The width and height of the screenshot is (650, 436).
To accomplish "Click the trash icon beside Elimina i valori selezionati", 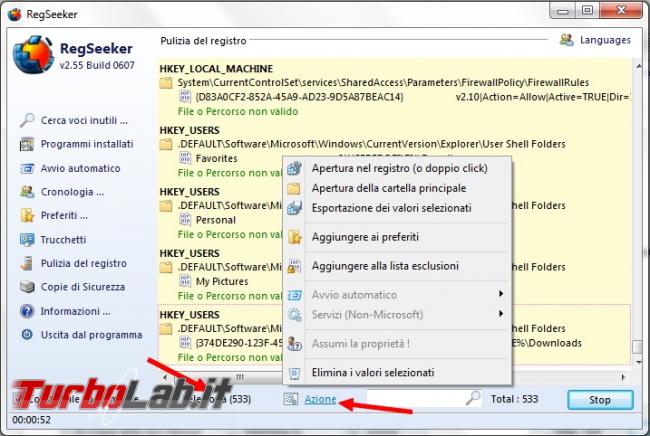I will click(294, 373).
